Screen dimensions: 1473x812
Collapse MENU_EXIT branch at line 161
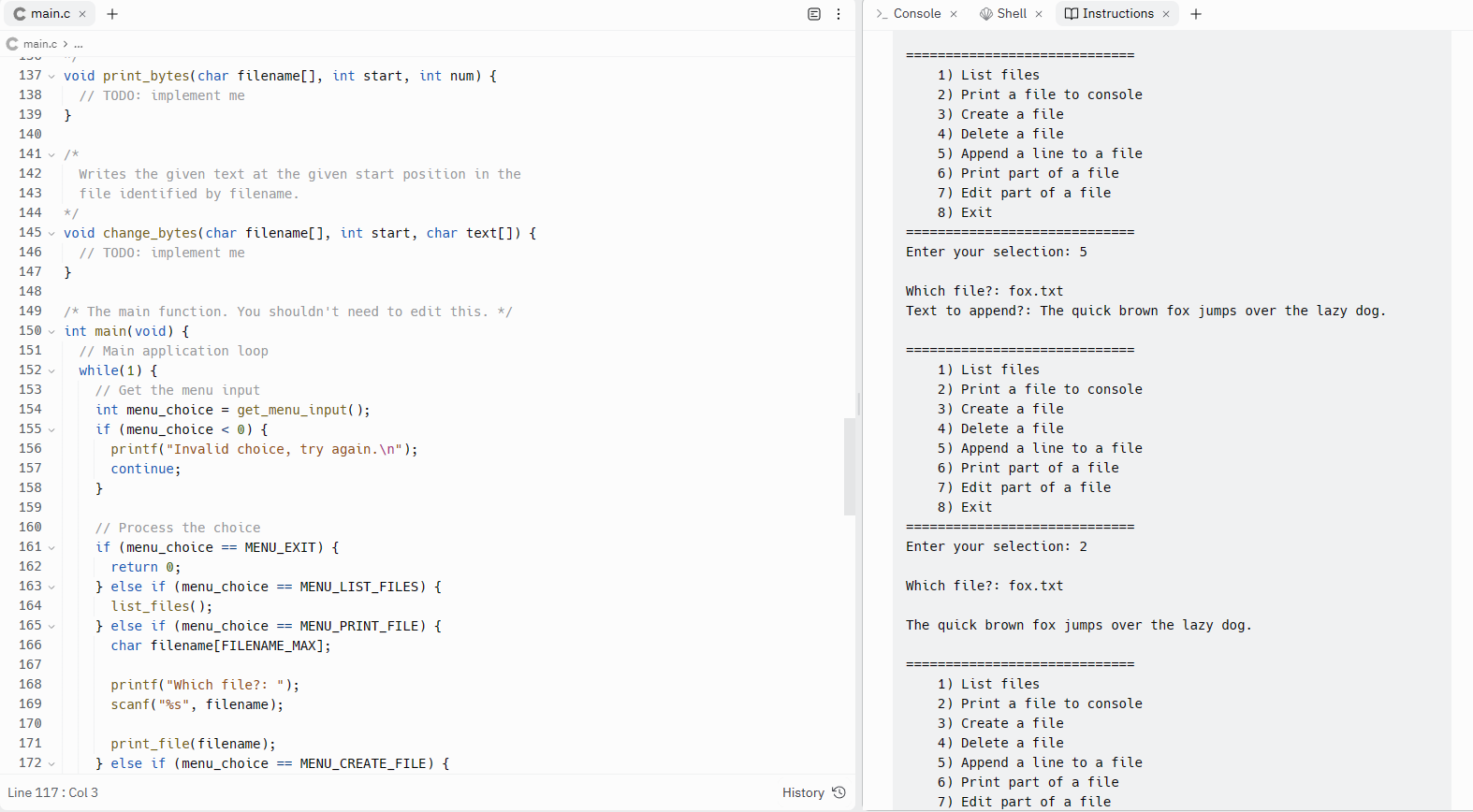(x=51, y=547)
